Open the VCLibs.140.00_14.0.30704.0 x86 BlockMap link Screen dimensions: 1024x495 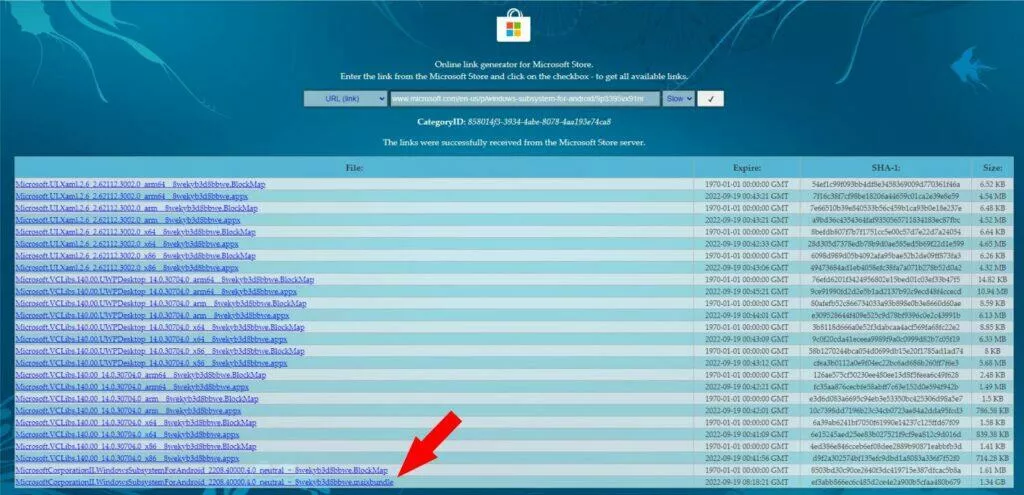coord(136,446)
